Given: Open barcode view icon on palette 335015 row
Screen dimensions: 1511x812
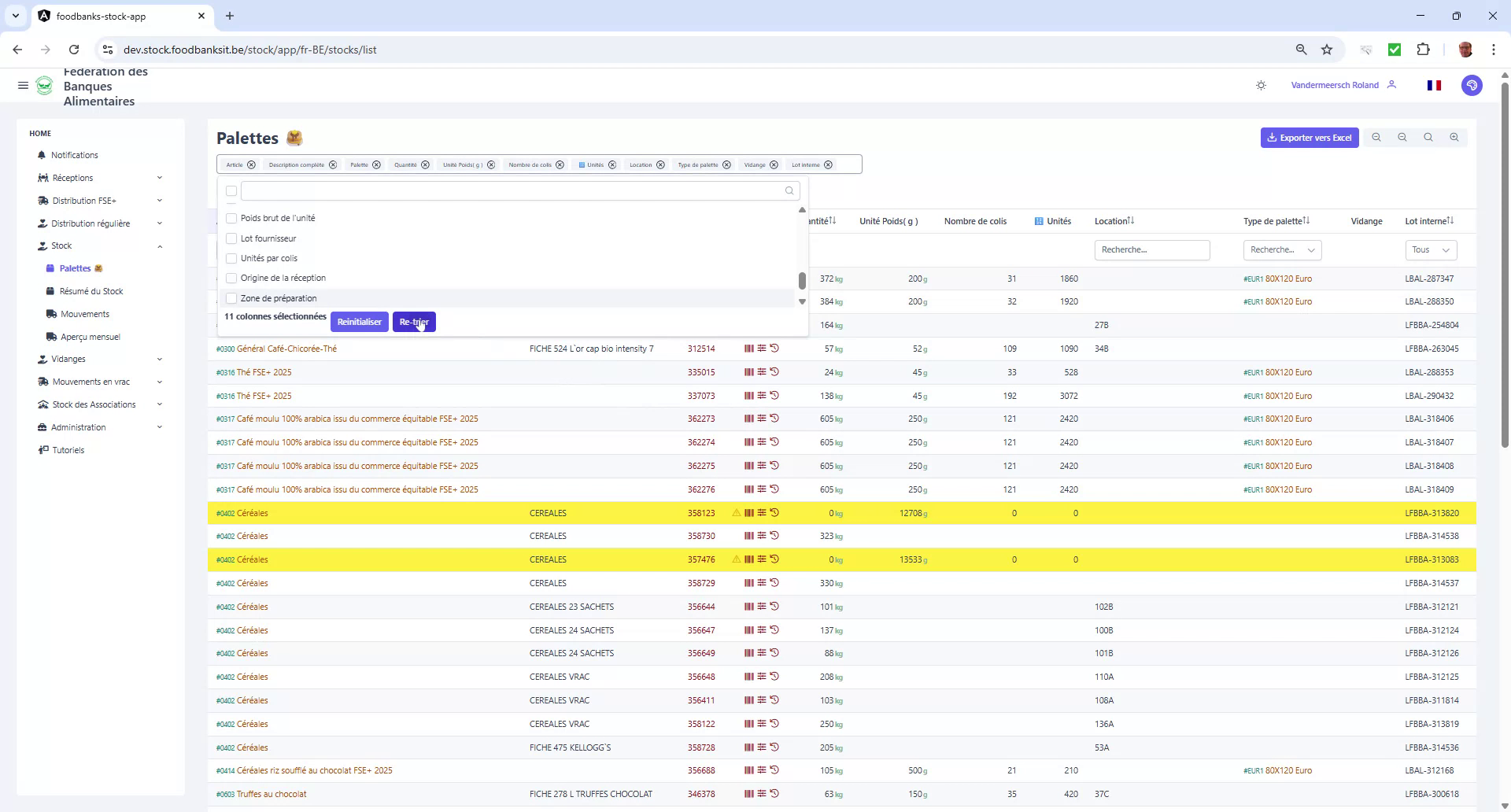Looking at the screenshot, I should click(x=748, y=371).
